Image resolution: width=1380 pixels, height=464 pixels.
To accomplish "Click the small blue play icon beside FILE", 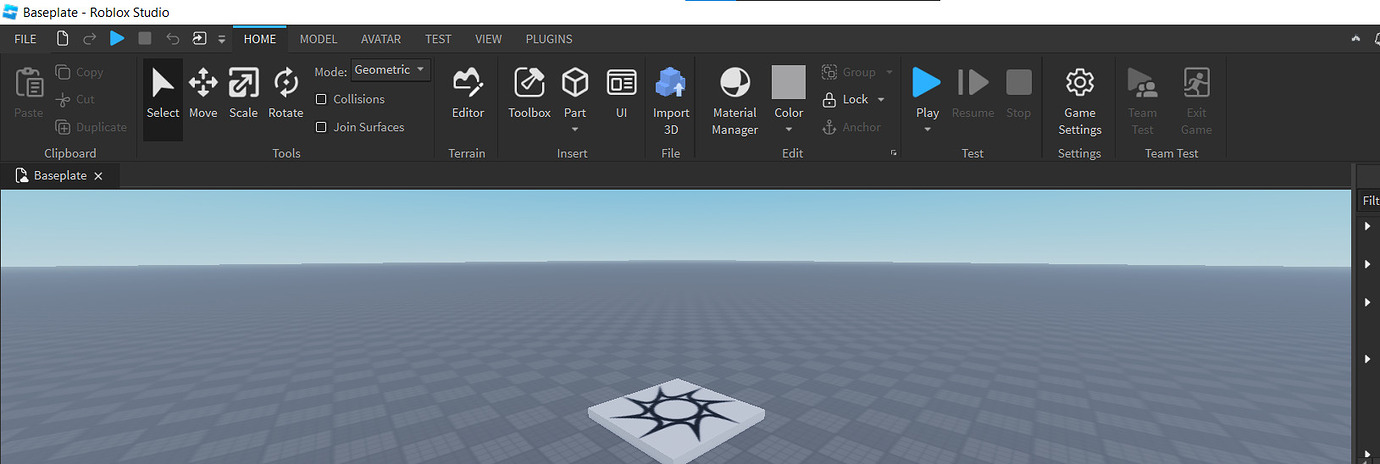I will point(117,39).
